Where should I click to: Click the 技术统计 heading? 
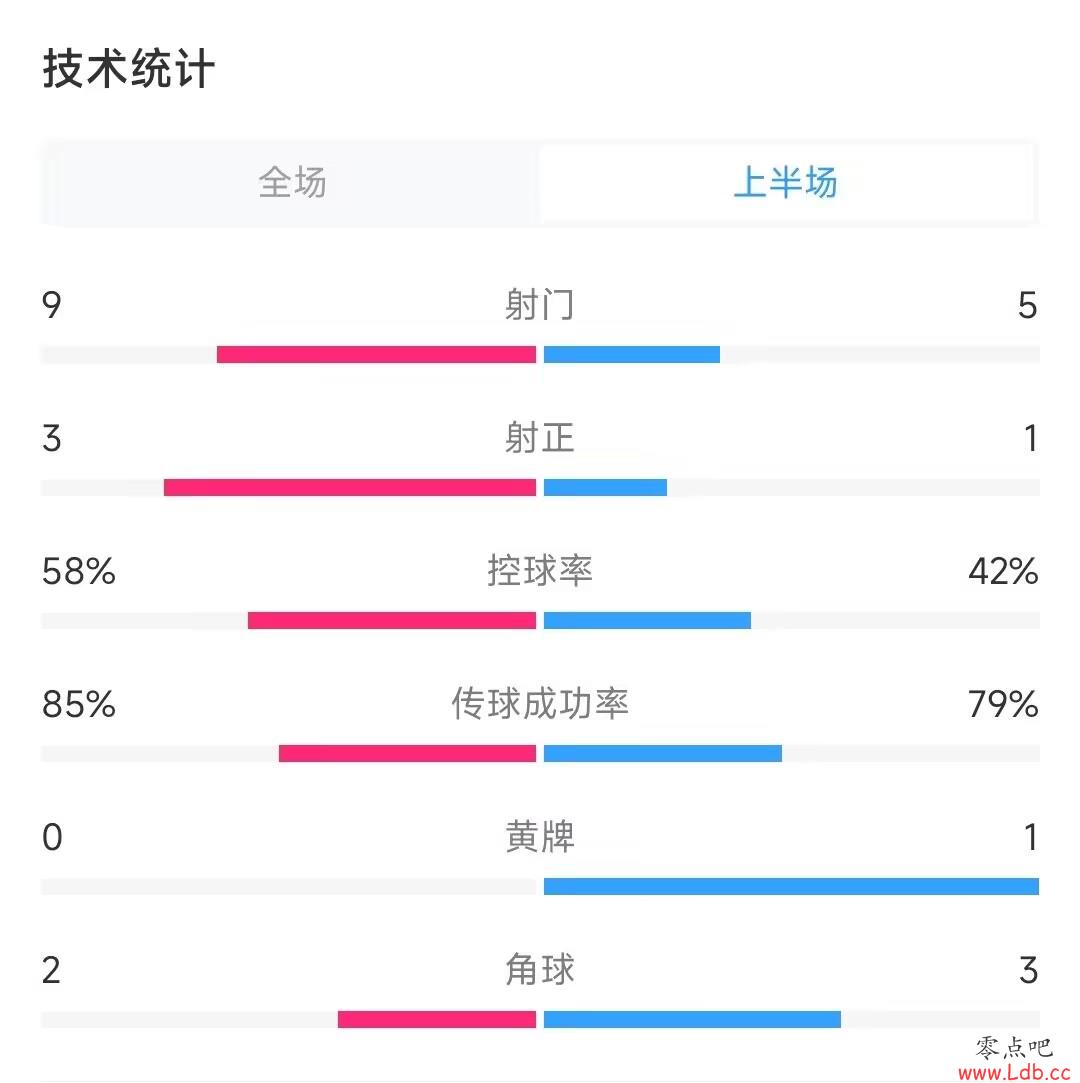pos(128,68)
